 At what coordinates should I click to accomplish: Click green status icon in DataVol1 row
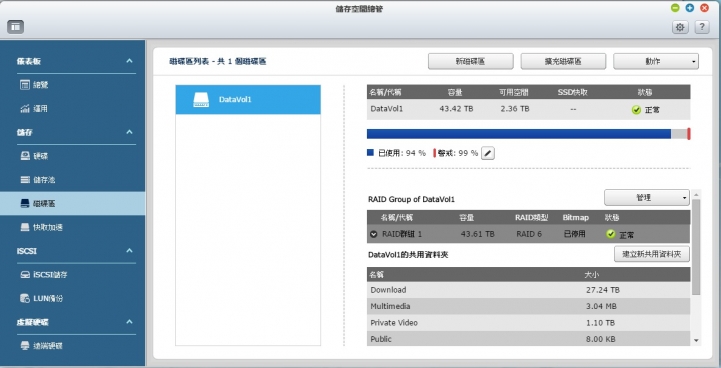tap(636, 109)
